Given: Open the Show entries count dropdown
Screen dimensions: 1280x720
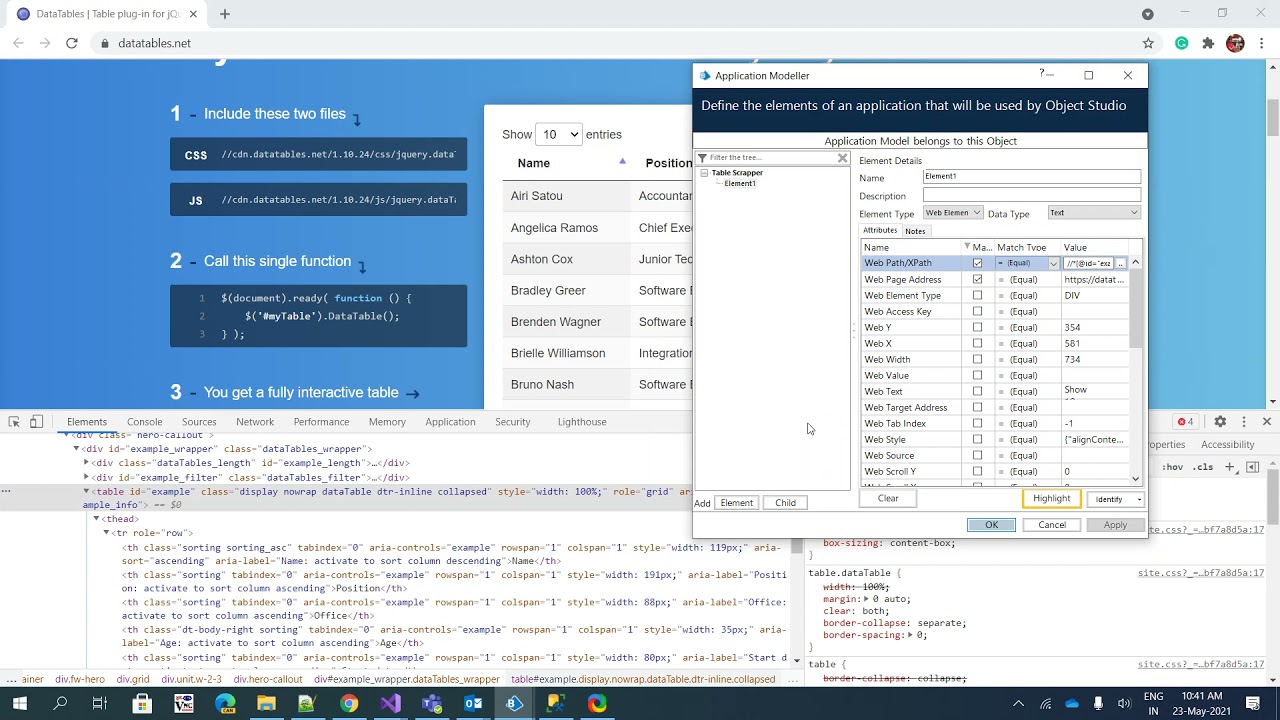Looking at the screenshot, I should [559, 134].
